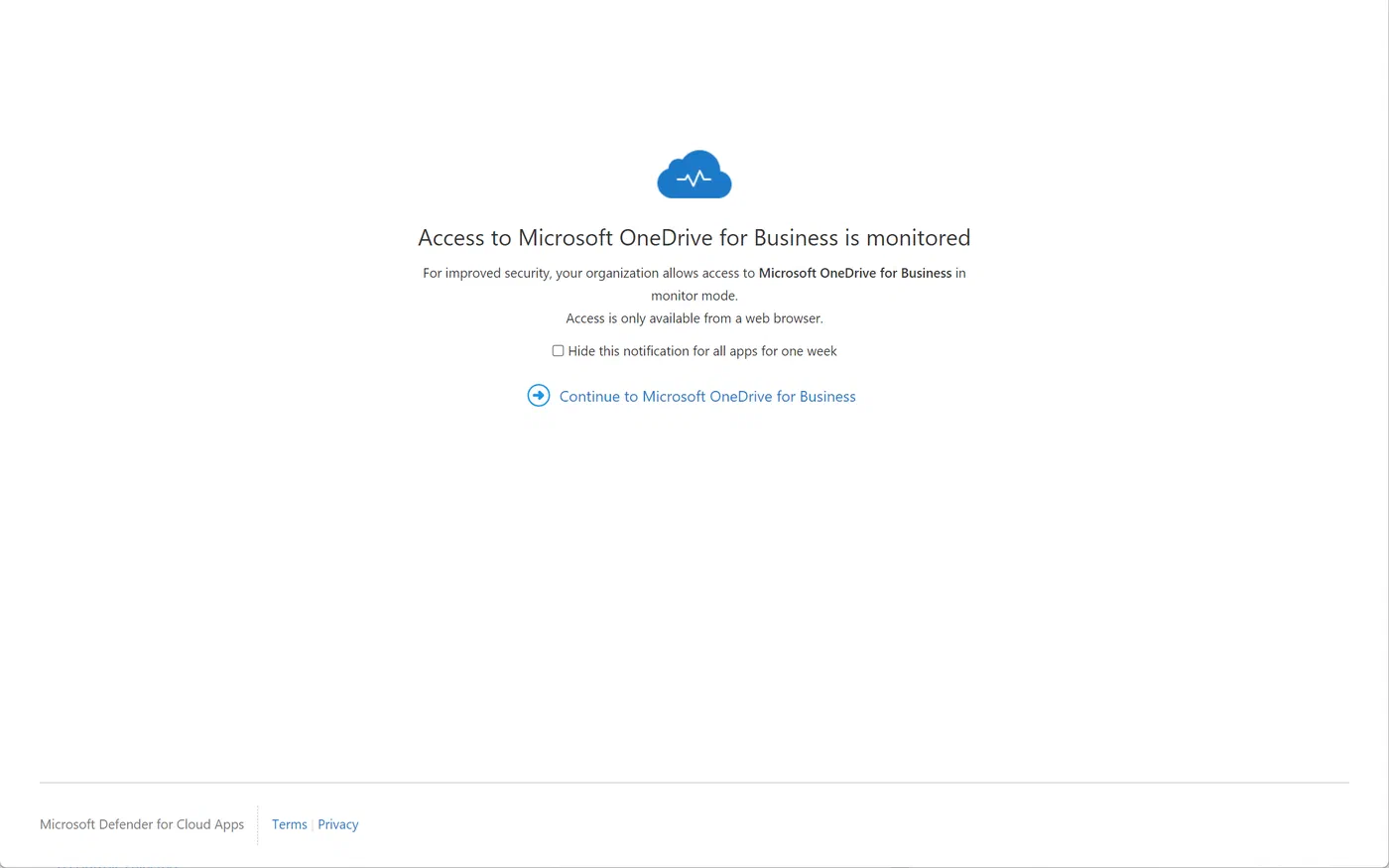Click Microsoft Defender for Cloud Apps footer text
This screenshot has height=868, width=1389.
coord(142,824)
